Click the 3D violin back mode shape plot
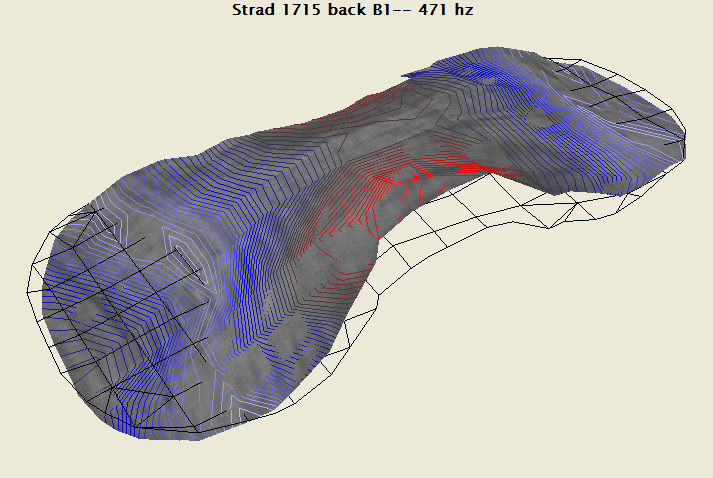713x478 pixels. (356, 243)
